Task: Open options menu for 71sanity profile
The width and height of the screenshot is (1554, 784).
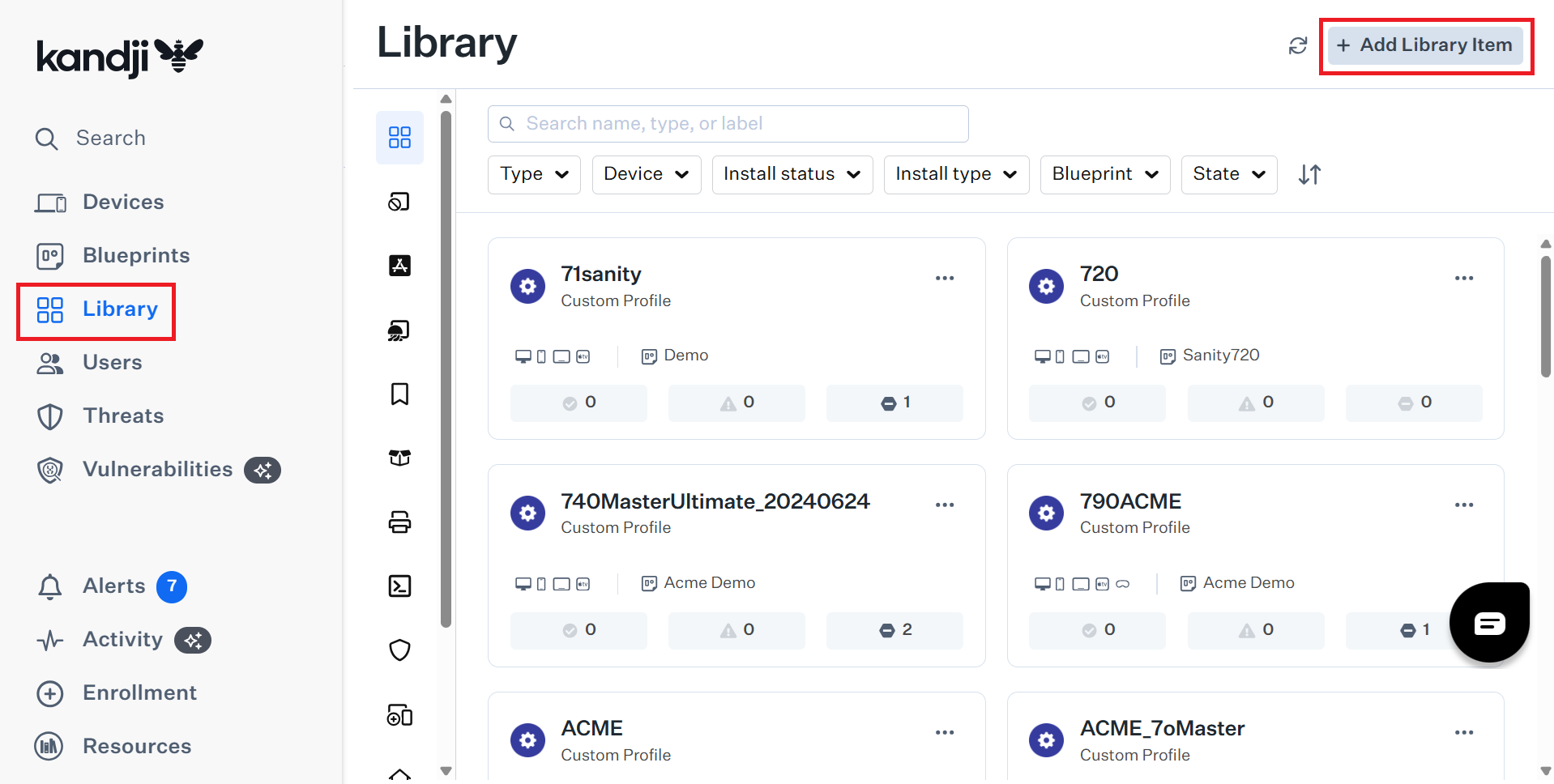Action: [944, 278]
